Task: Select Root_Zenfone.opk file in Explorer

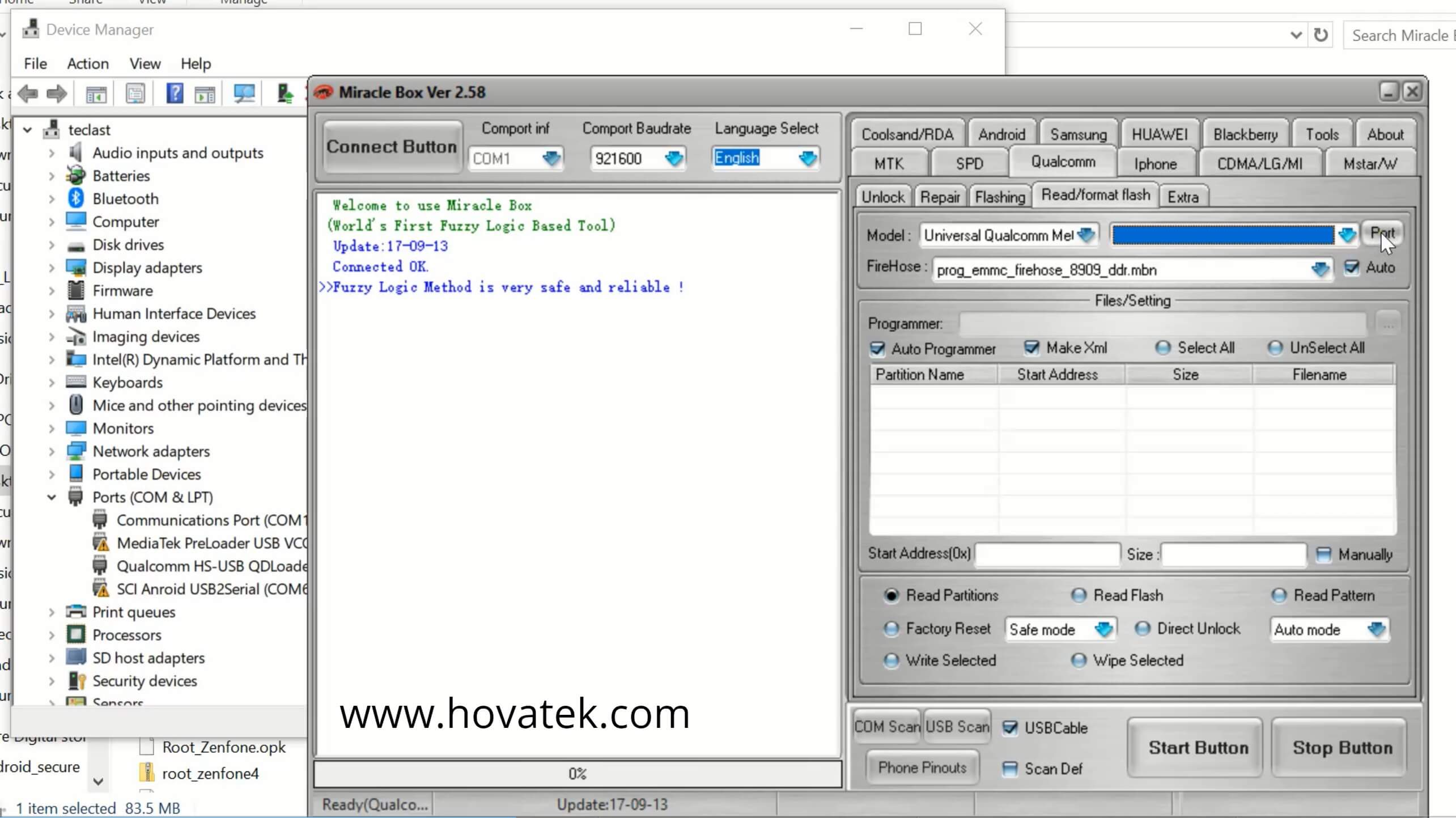Action: click(213, 747)
